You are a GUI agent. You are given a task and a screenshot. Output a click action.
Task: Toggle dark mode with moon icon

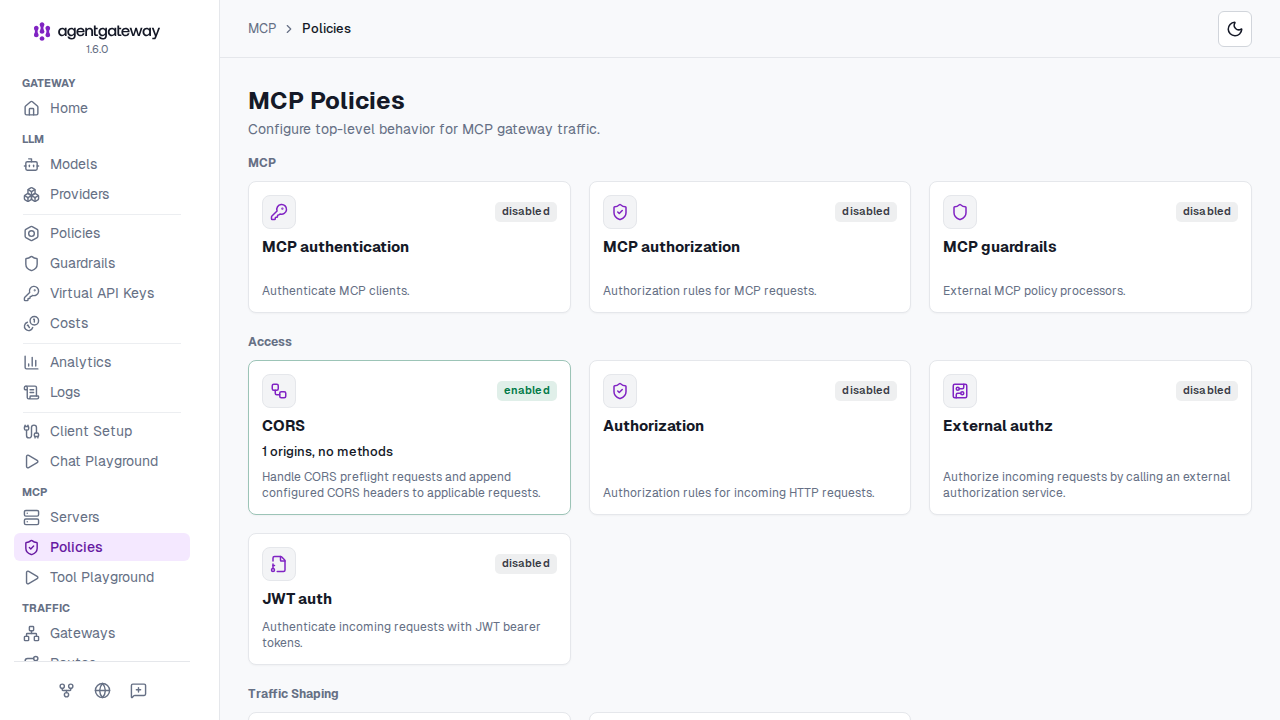tap(1235, 29)
